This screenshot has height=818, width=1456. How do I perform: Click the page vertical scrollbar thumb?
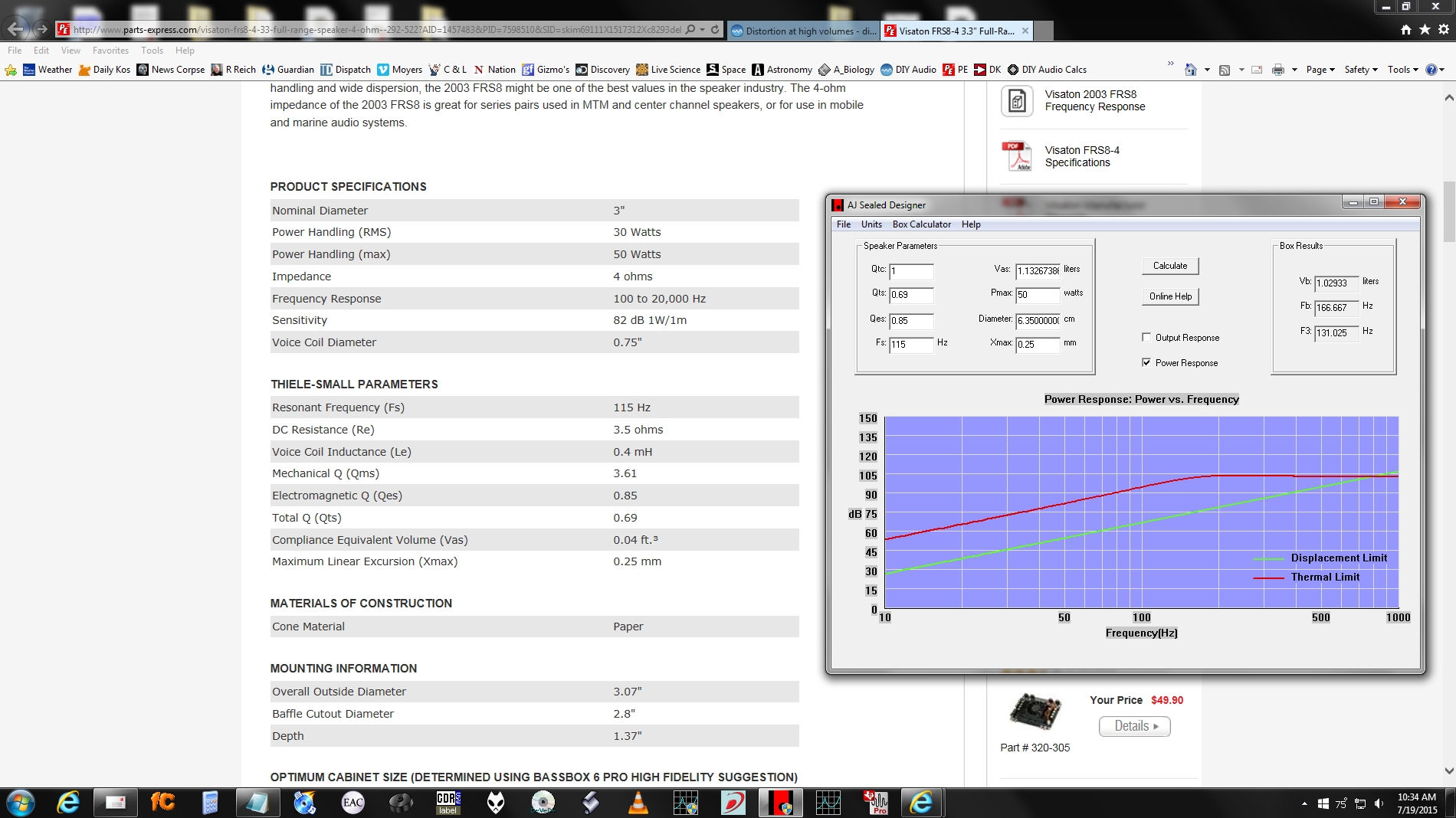tap(1448, 211)
